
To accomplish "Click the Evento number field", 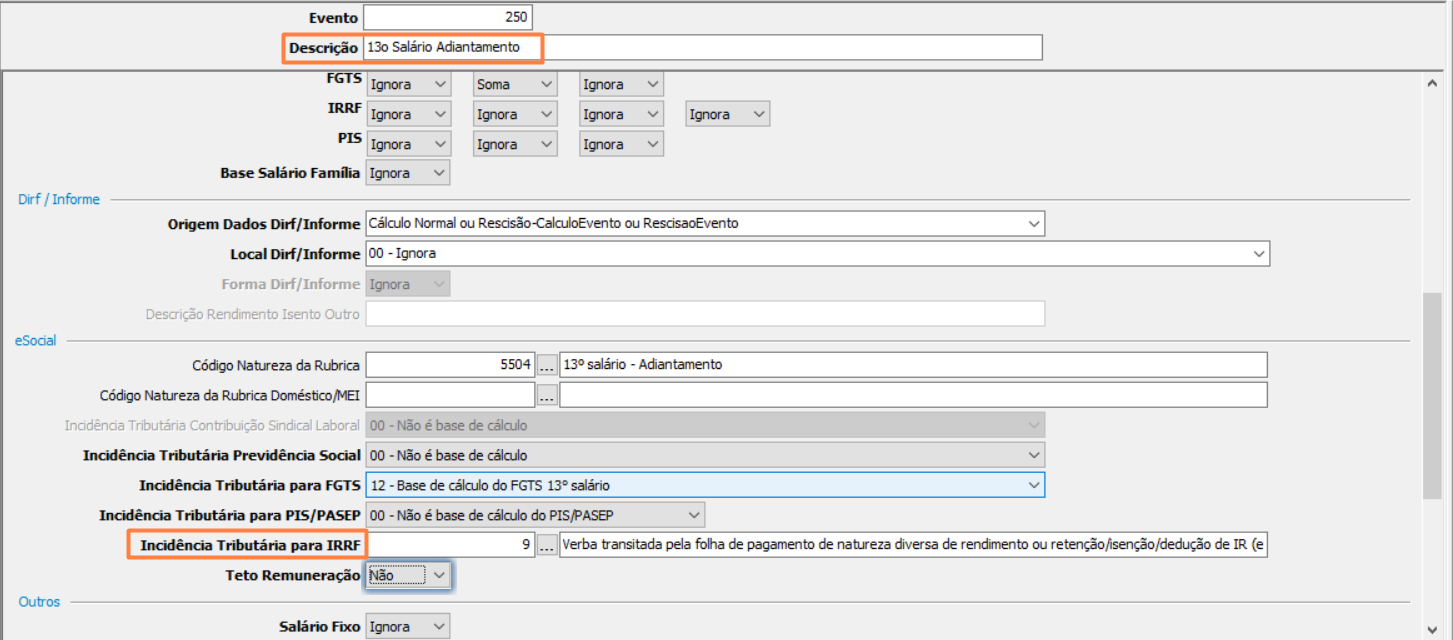I will 448,17.
